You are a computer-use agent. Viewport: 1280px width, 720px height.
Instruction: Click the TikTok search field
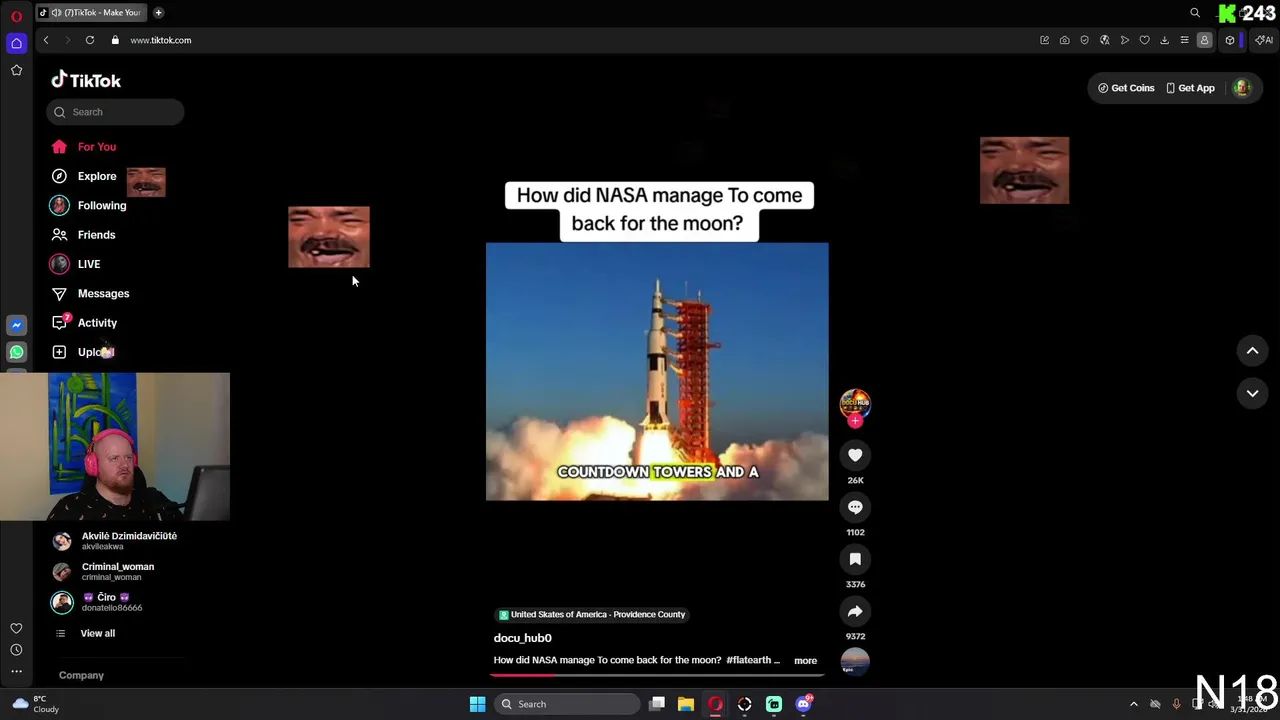115,112
